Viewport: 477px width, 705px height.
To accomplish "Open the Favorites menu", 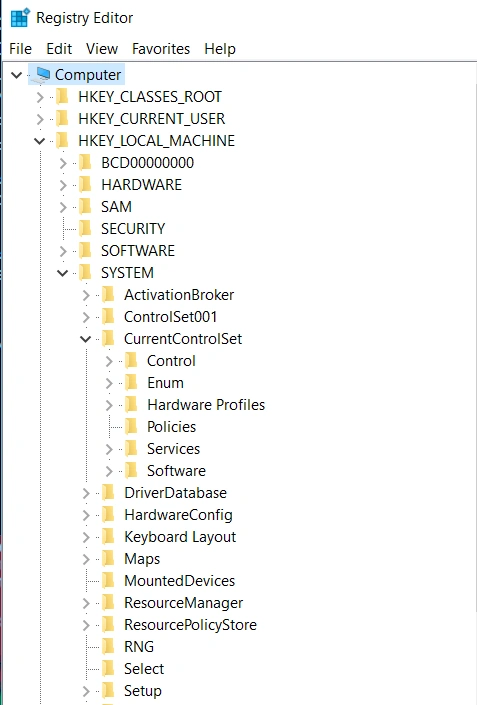I will click(161, 49).
